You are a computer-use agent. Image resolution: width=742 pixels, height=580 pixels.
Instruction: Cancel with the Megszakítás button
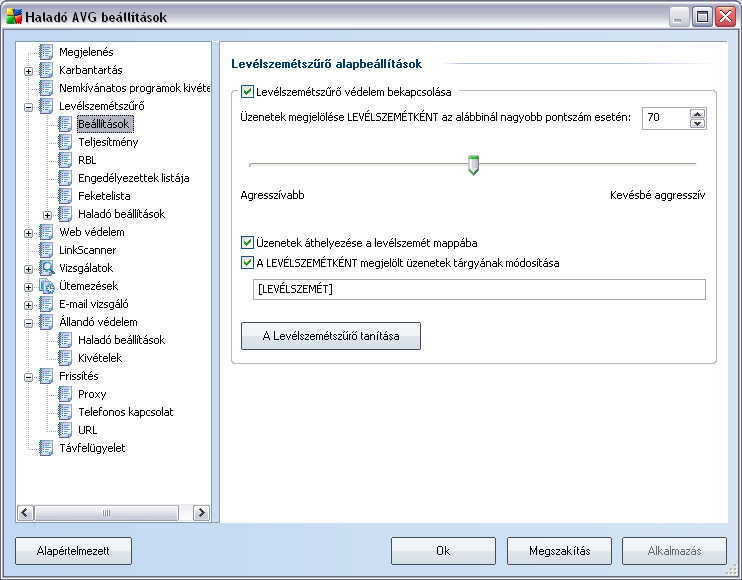(559, 551)
